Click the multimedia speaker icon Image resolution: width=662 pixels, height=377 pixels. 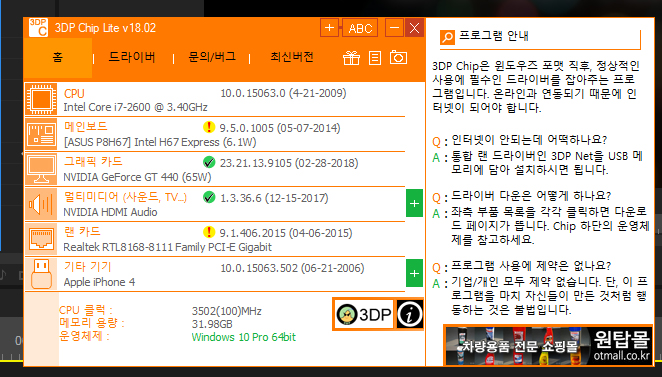coord(41,204)
